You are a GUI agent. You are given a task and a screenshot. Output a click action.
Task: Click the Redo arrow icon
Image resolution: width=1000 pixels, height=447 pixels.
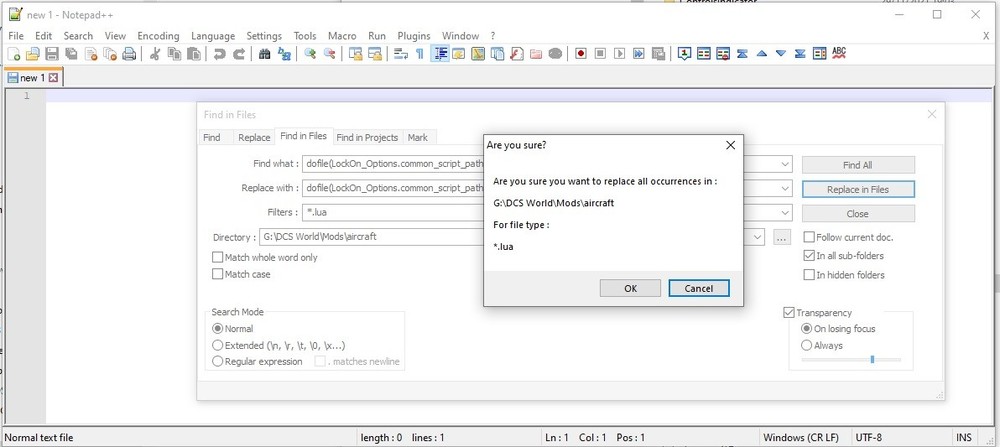click(x=239, y=54)
